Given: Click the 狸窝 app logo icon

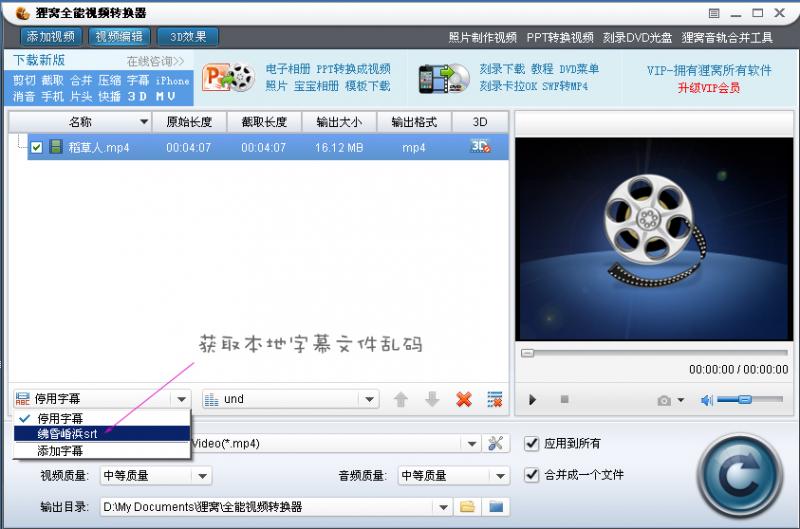Looking at the screenshot, I should [x=22, y=13].
